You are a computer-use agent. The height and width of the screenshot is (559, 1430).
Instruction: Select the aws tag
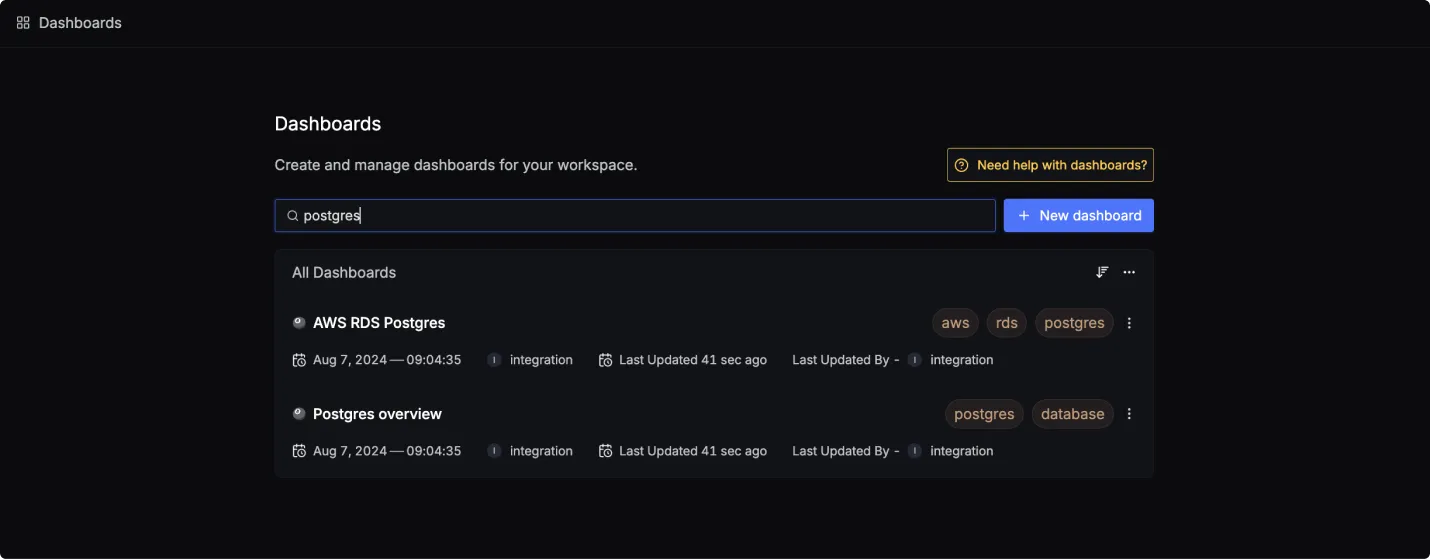click(955, 323)
